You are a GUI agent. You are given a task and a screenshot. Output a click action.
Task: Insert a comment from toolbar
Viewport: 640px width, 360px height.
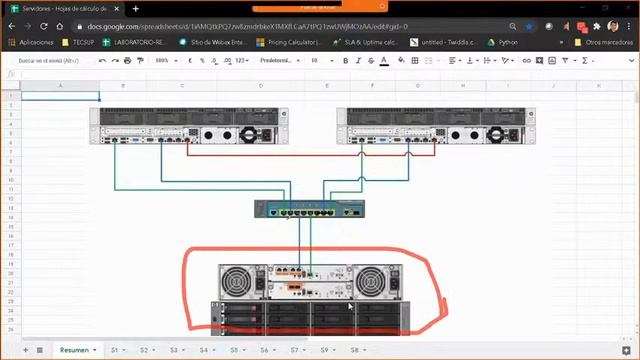[539, 60]
